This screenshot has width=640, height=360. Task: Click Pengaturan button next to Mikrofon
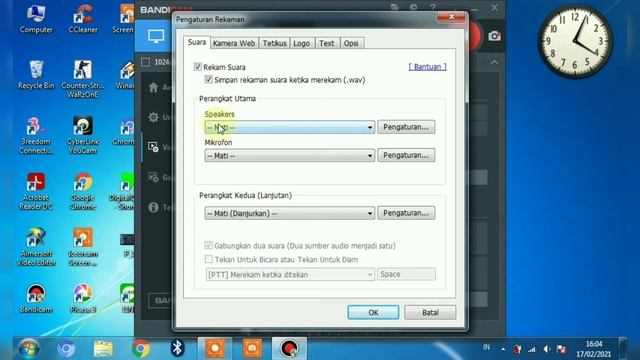point(406,155)
